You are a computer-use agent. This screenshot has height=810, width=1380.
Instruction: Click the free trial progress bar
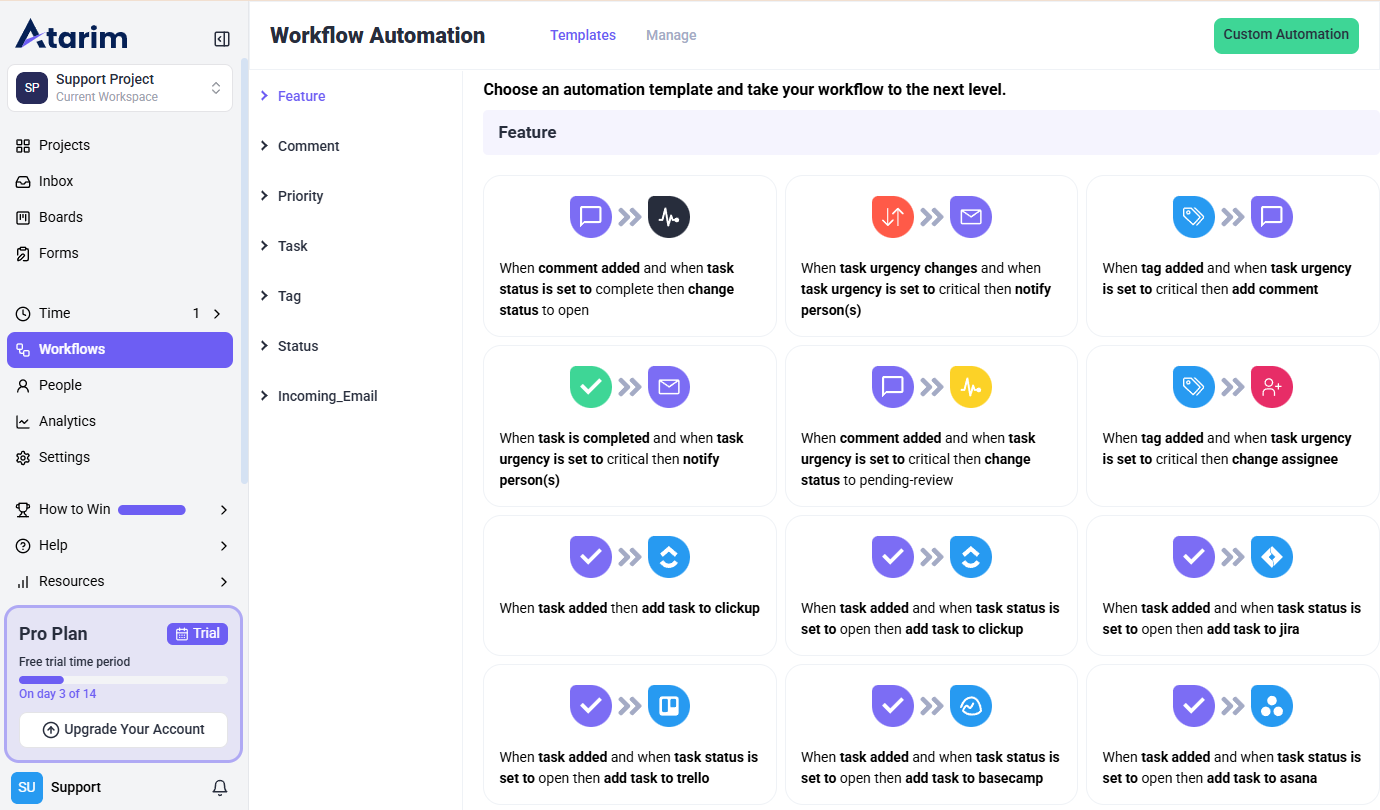[124, 680]
